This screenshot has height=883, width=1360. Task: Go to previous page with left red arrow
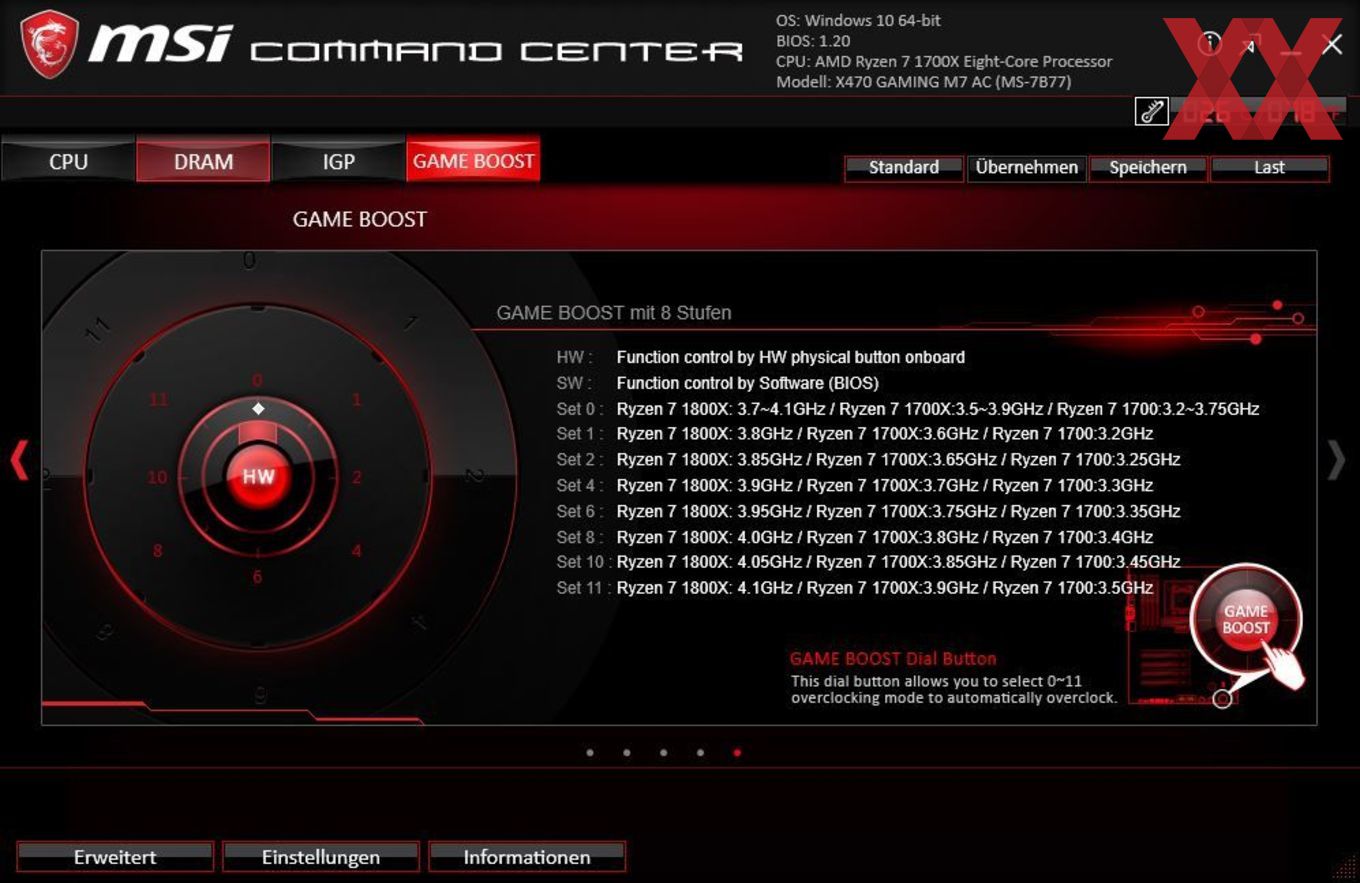pyautogui.click(x=19, y=460)
